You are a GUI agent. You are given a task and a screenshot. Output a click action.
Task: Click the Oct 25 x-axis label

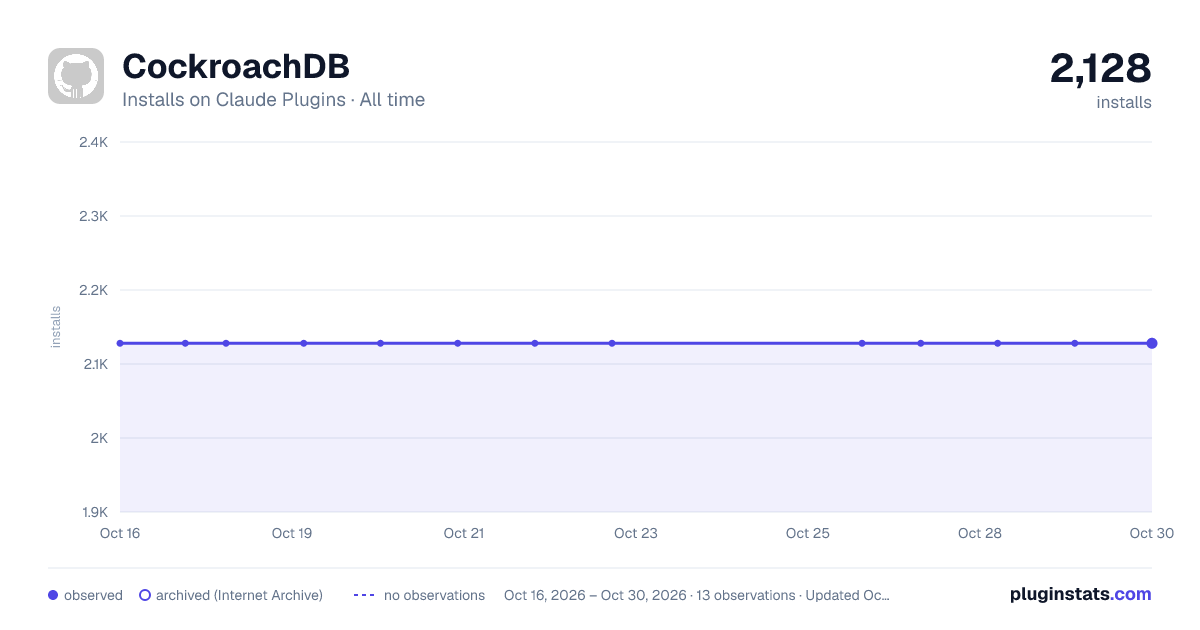coord(808,533)
